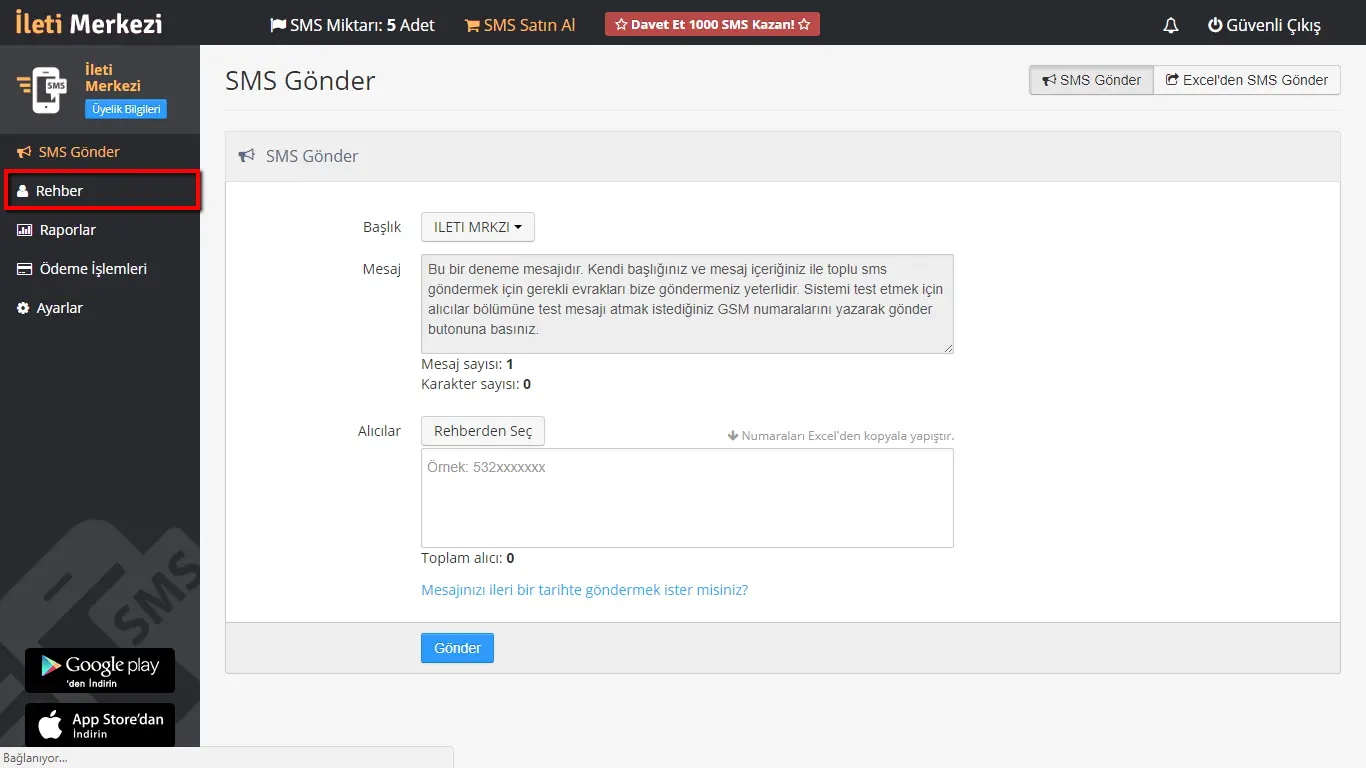The width and height of the screenshot is (1366, 768).
Task: Click the Alıcılar numbers input box
Action: [x=687, y=498]
